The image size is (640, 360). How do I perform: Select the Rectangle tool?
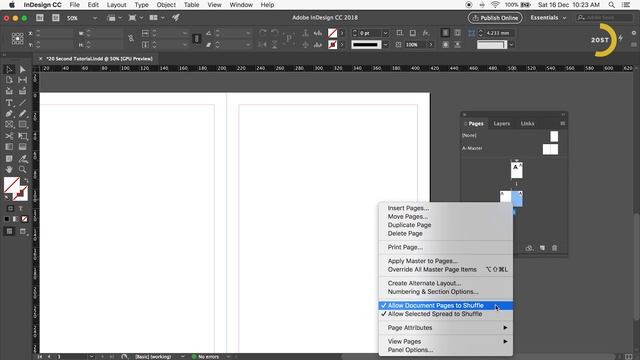[22, 124]
